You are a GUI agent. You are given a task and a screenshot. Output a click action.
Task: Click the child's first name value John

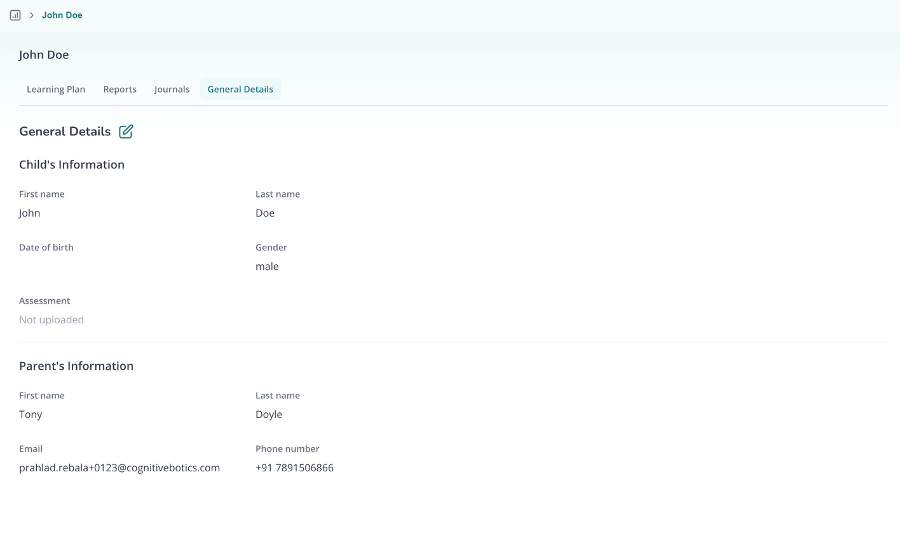(30, 213)
